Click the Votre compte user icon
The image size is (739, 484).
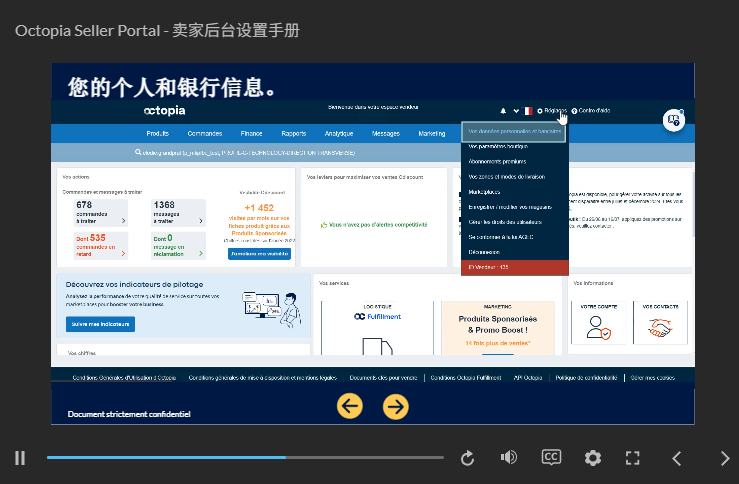(x=599, y=327)
